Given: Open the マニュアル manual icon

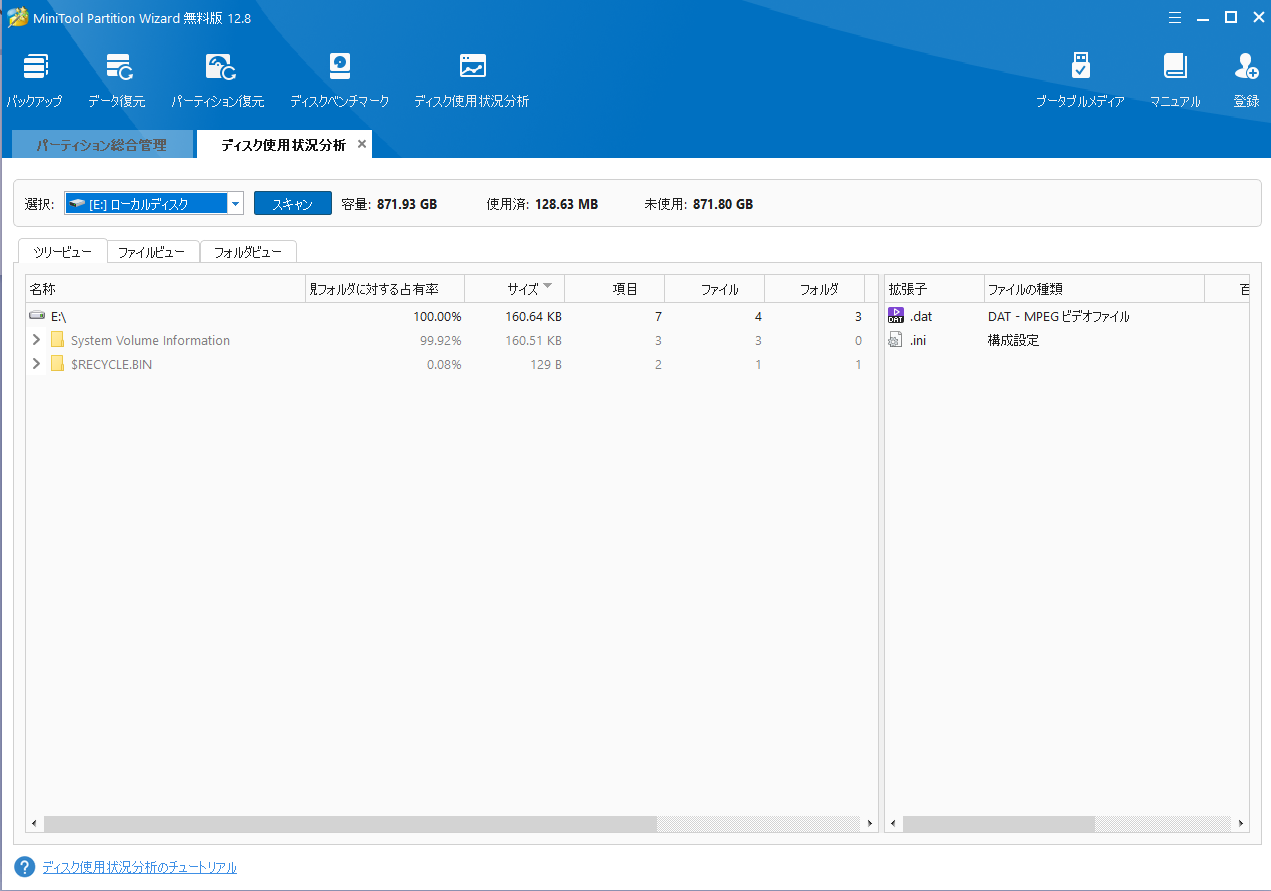Looking at the screenshot, I should pyautogui.click(x=1175, y=68).
